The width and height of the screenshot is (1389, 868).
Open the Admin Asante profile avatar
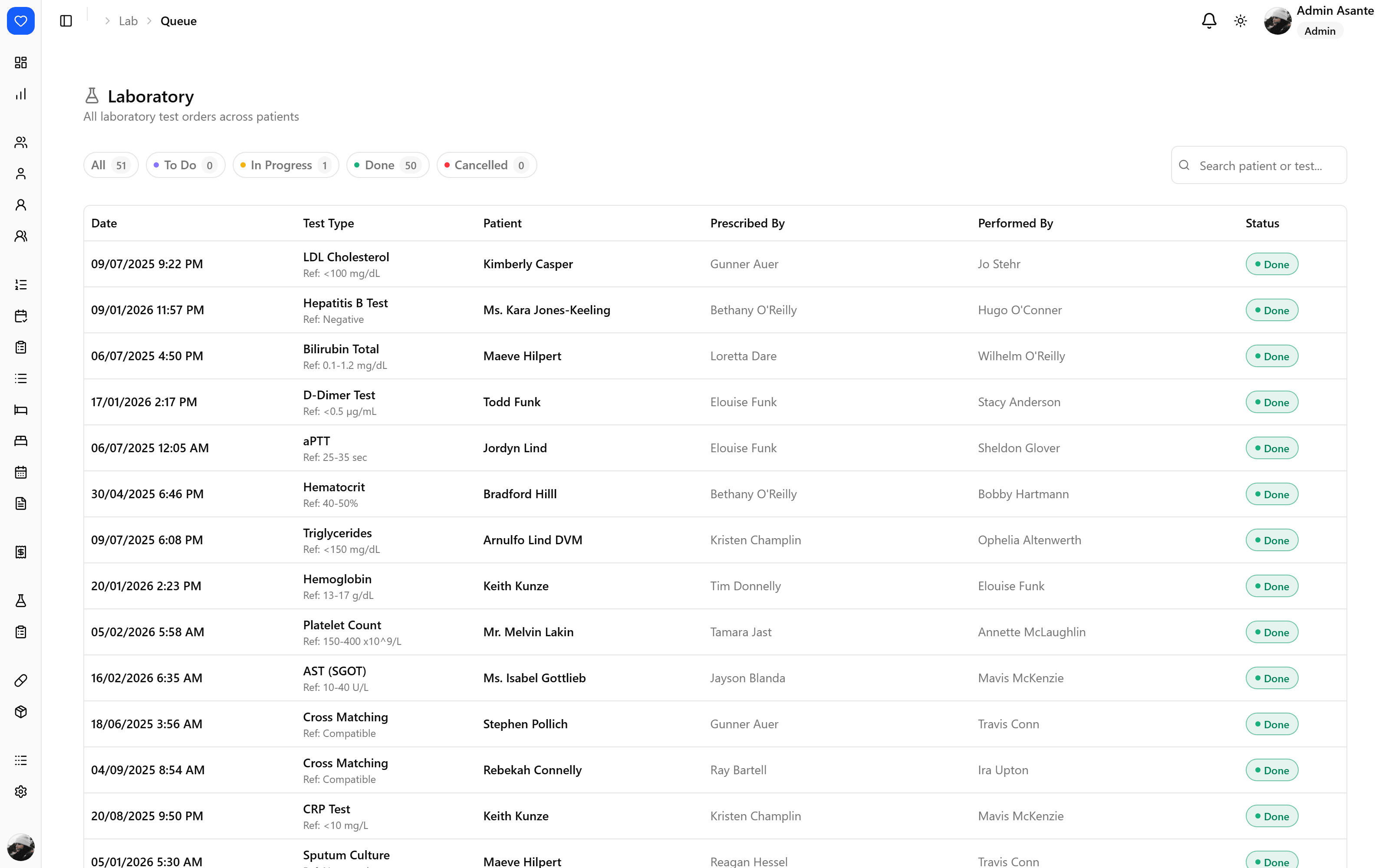click(1277, 21)
